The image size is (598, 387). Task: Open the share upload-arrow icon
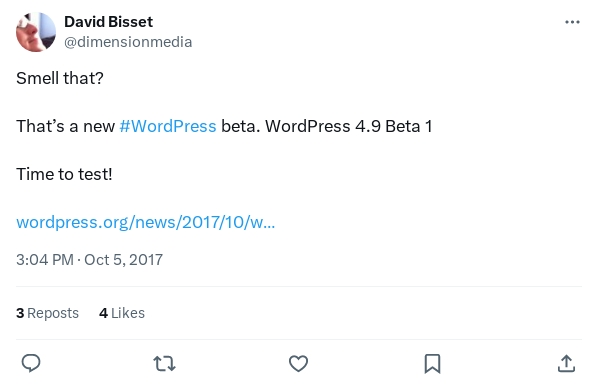pos(566,363)
